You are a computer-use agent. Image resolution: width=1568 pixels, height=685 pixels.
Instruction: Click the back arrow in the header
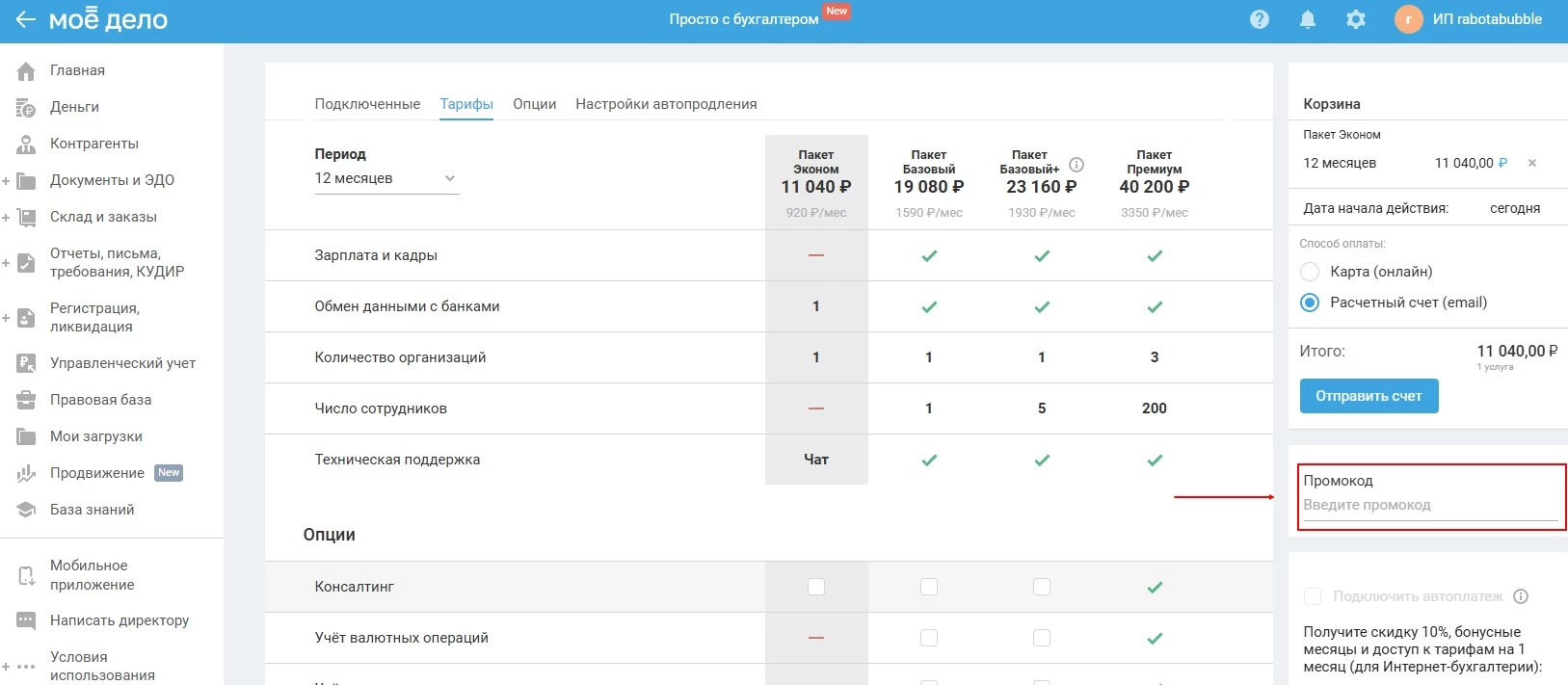click(25, 19)
